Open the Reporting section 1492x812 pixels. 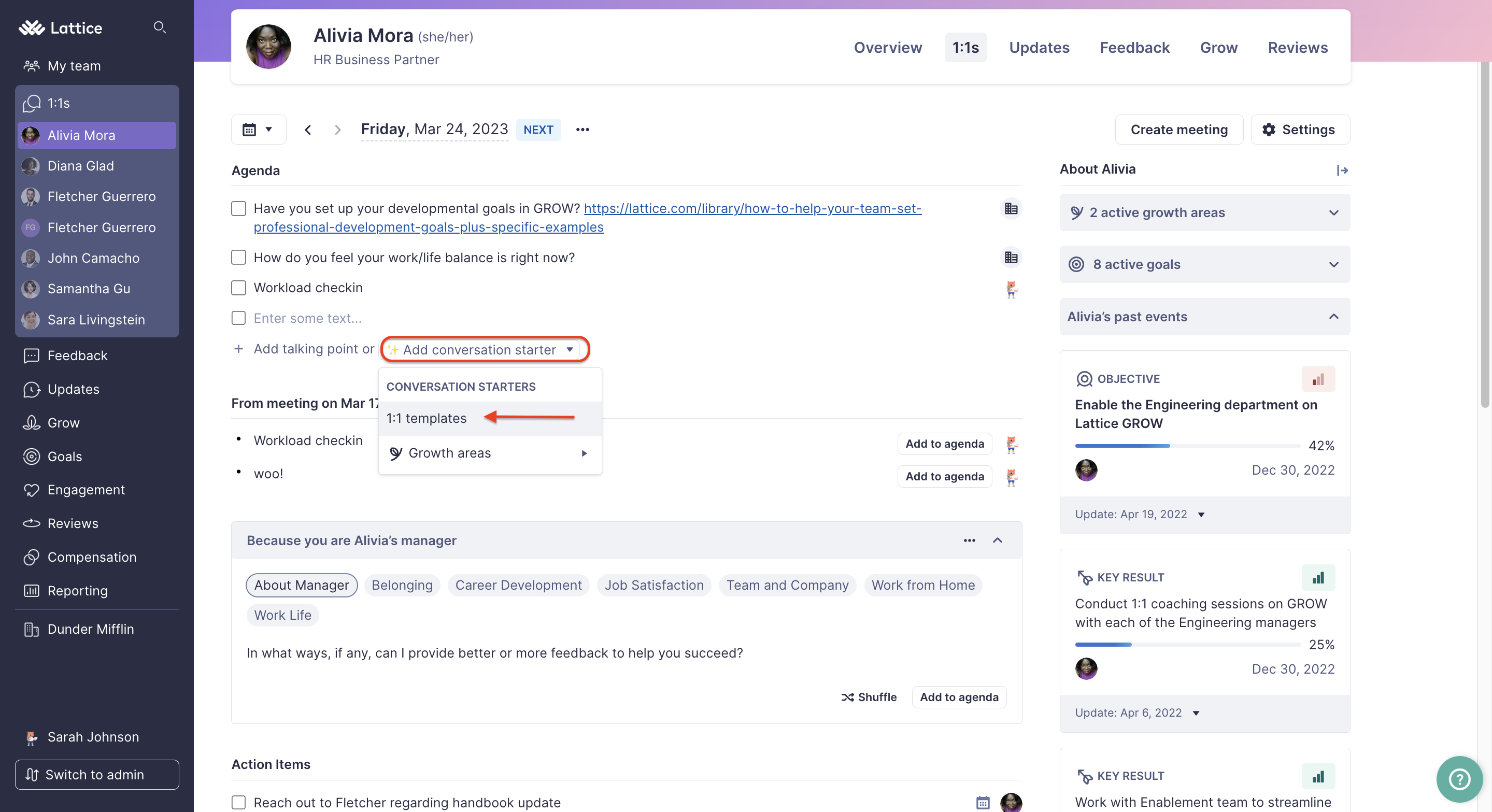(77, 591)
